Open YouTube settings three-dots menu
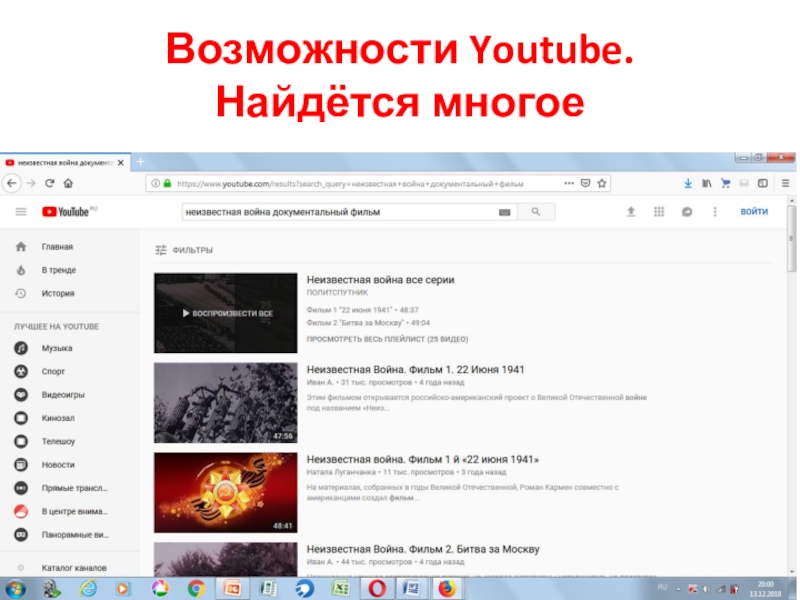 coord(715,211)
